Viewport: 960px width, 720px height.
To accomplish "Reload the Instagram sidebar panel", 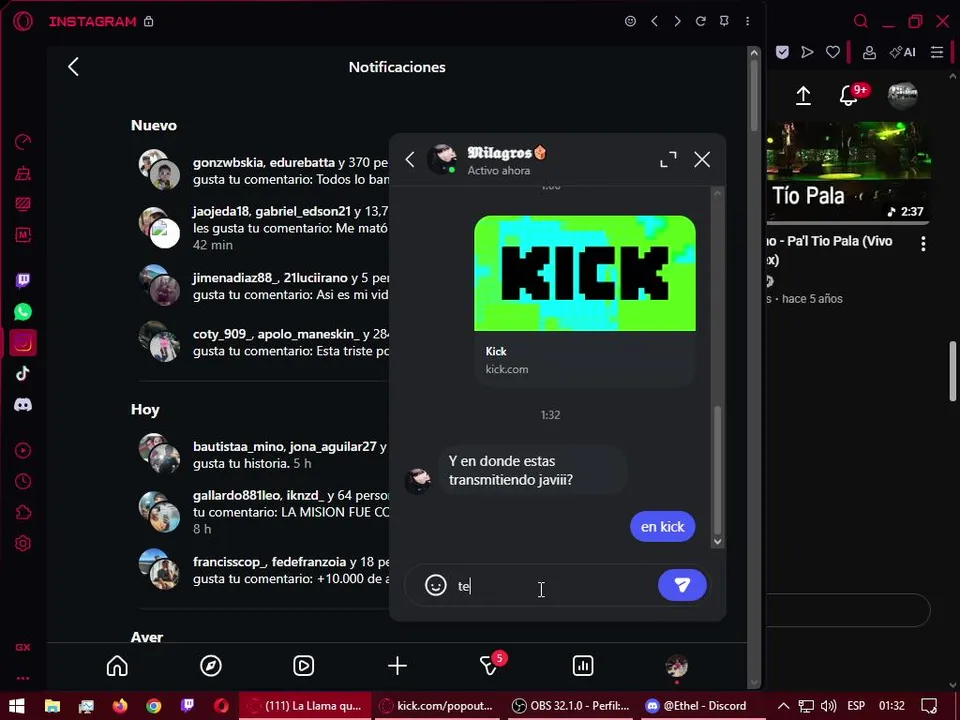I will (x=700, y=21).
